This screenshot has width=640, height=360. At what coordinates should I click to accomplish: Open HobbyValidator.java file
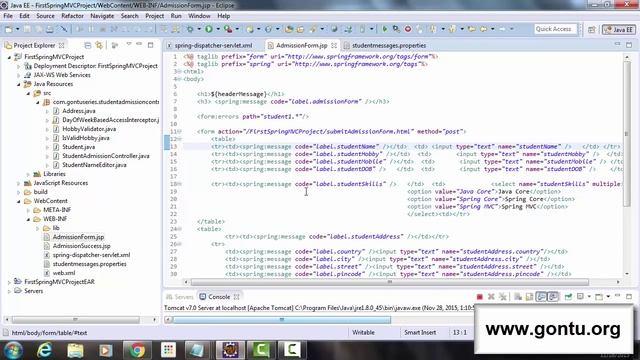[x=89, y=129]
